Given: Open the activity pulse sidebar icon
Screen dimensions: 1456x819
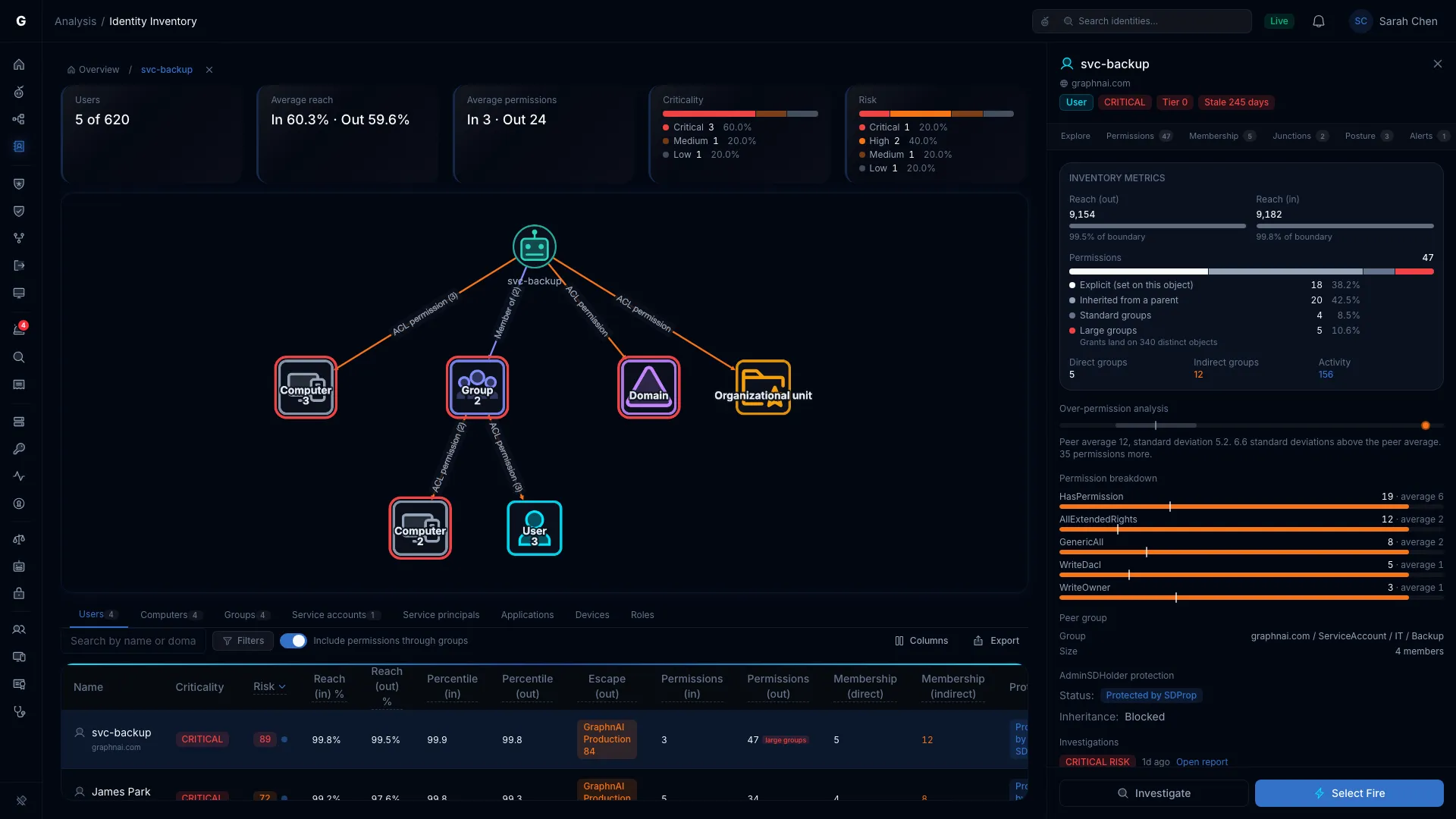Looking at the screenshot, I should click(19, 476).
